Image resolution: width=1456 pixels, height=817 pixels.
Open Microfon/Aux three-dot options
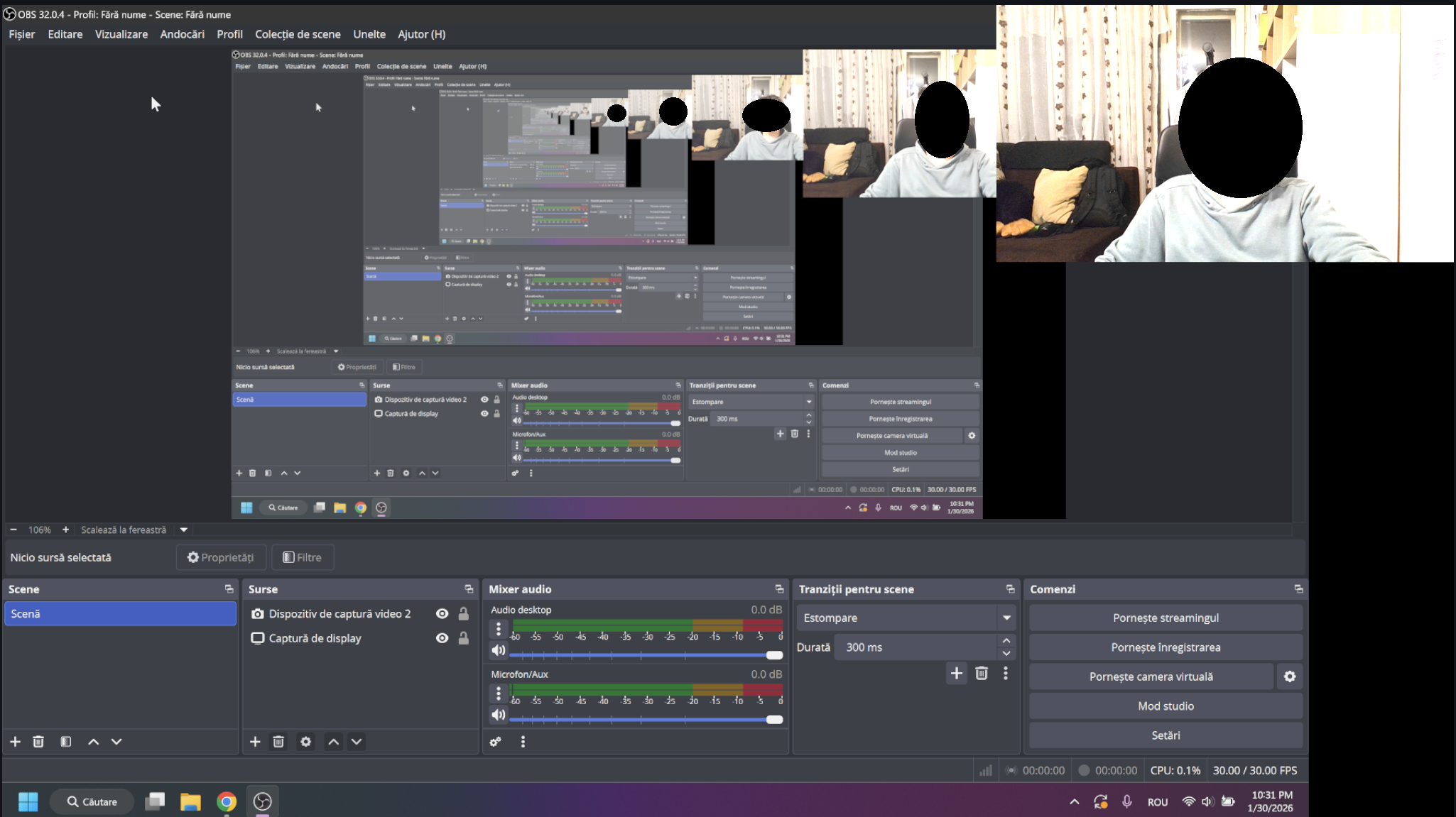499,693
